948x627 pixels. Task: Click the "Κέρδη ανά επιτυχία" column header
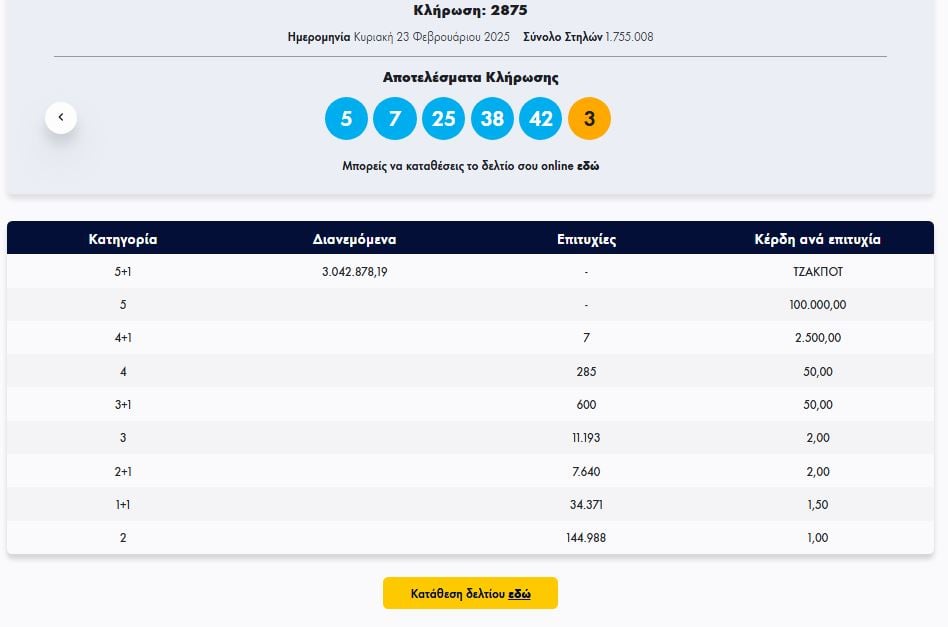[x=817, y=239]
